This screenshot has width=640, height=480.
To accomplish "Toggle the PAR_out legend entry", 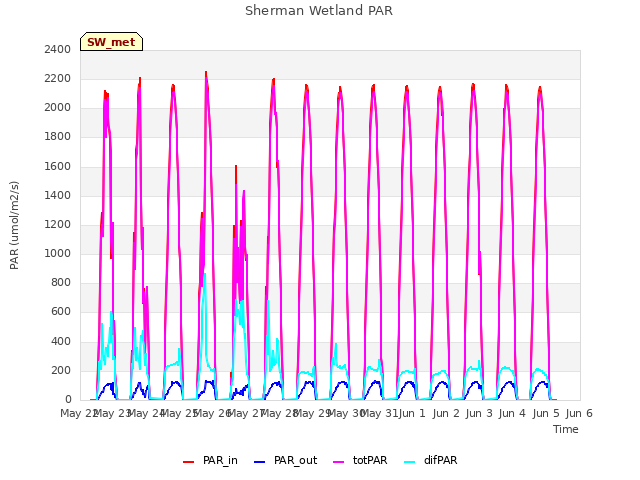I will [x=285, y=460].
